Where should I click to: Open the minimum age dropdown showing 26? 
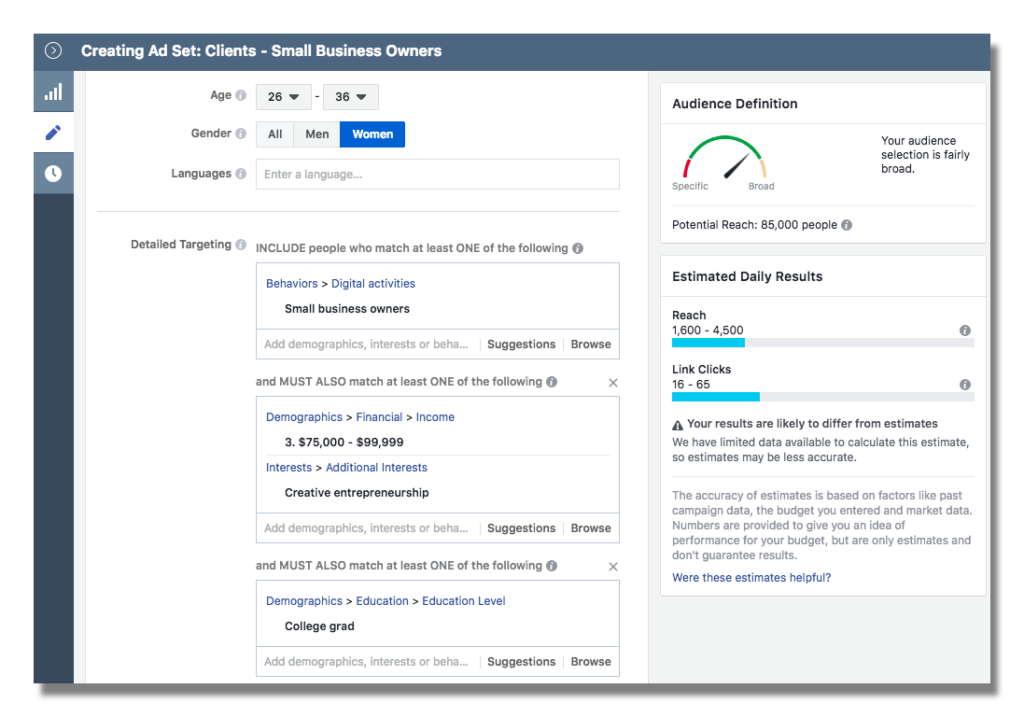[283, 96]
